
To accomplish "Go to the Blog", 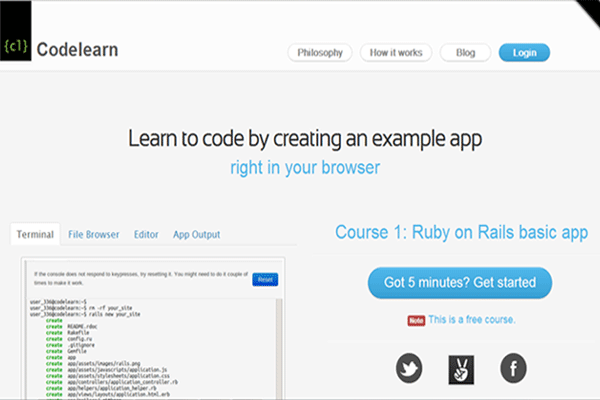I will click(465, 53).
